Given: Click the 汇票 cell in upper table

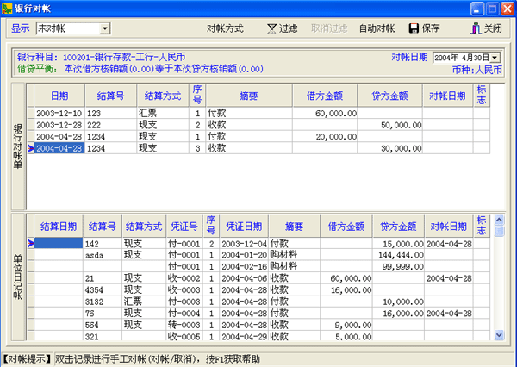Looking at the screenshot, I should tap(163, 113).
